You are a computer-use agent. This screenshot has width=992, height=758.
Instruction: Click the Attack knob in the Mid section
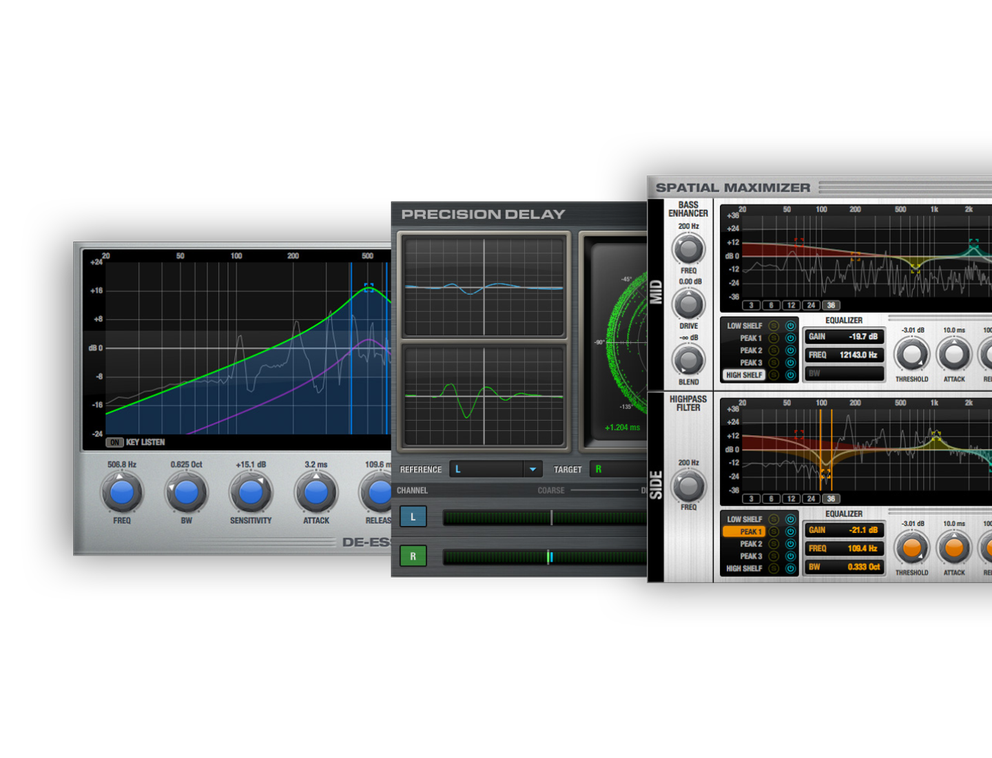coord(952,355)
